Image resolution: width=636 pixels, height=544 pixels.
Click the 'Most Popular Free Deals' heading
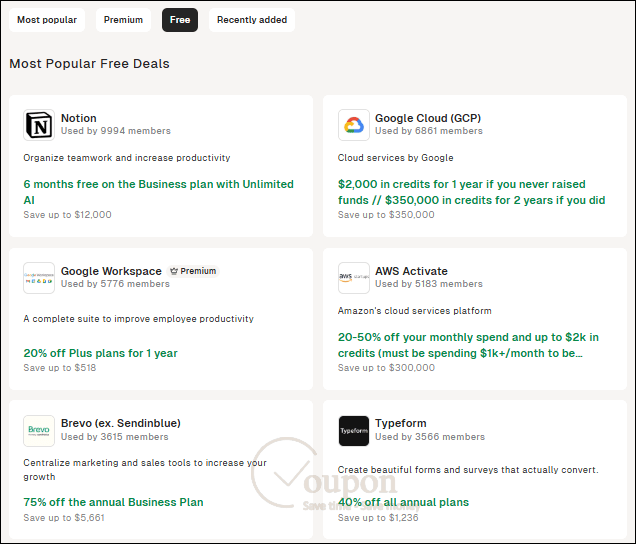pos(89,64)
